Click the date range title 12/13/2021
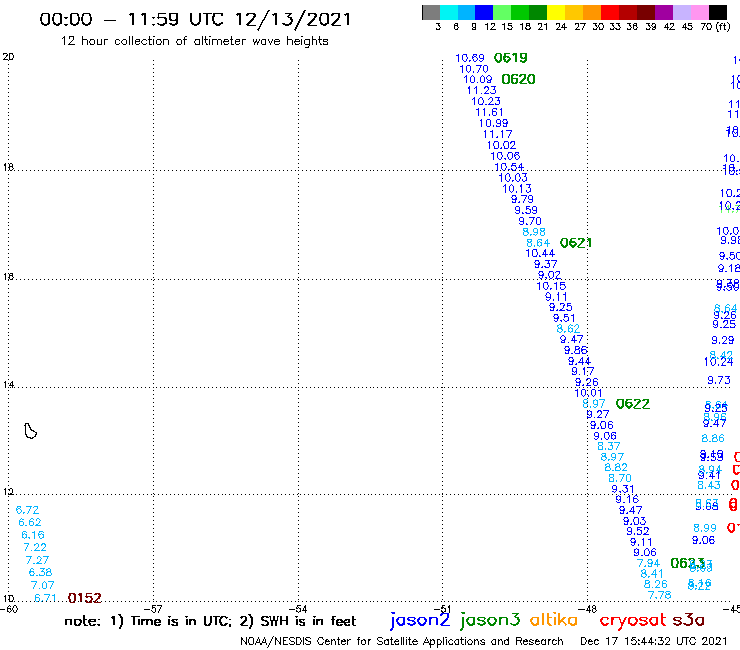The height and width of the screenshot is (650, 740). pyautogui.click(x=293, y=19)
